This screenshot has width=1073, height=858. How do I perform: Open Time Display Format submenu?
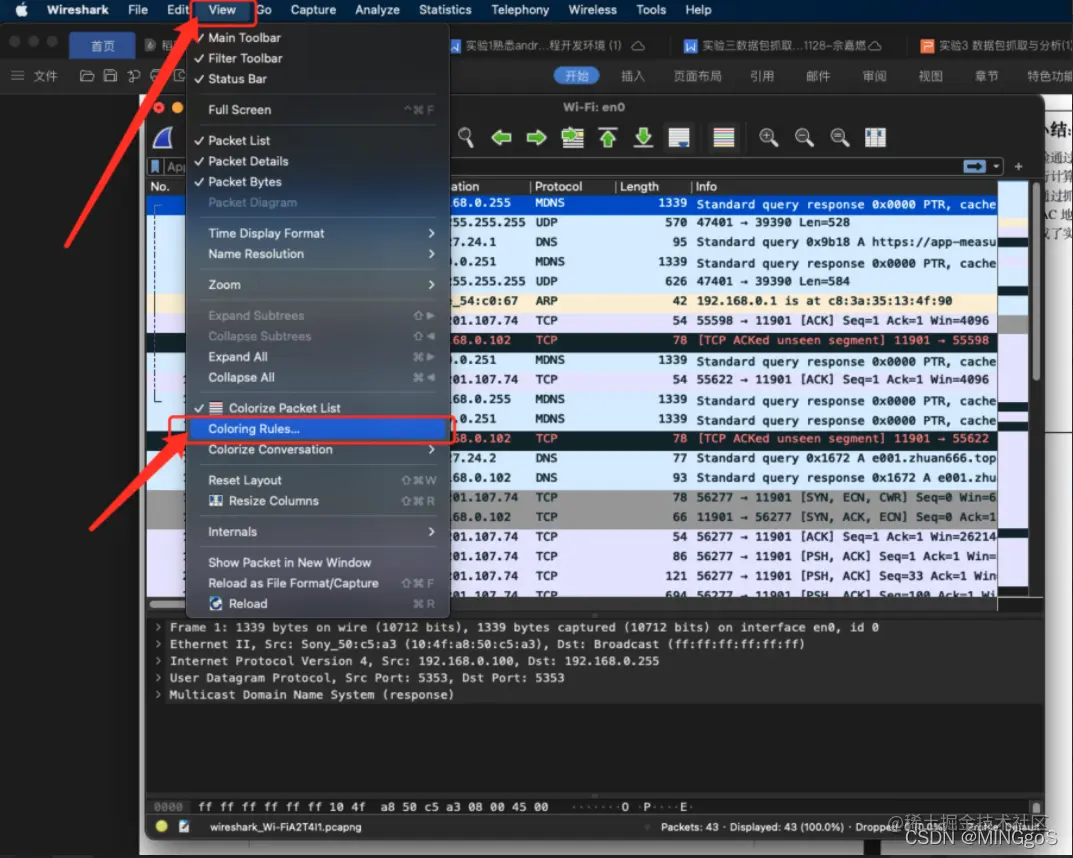tap(318, 233)
